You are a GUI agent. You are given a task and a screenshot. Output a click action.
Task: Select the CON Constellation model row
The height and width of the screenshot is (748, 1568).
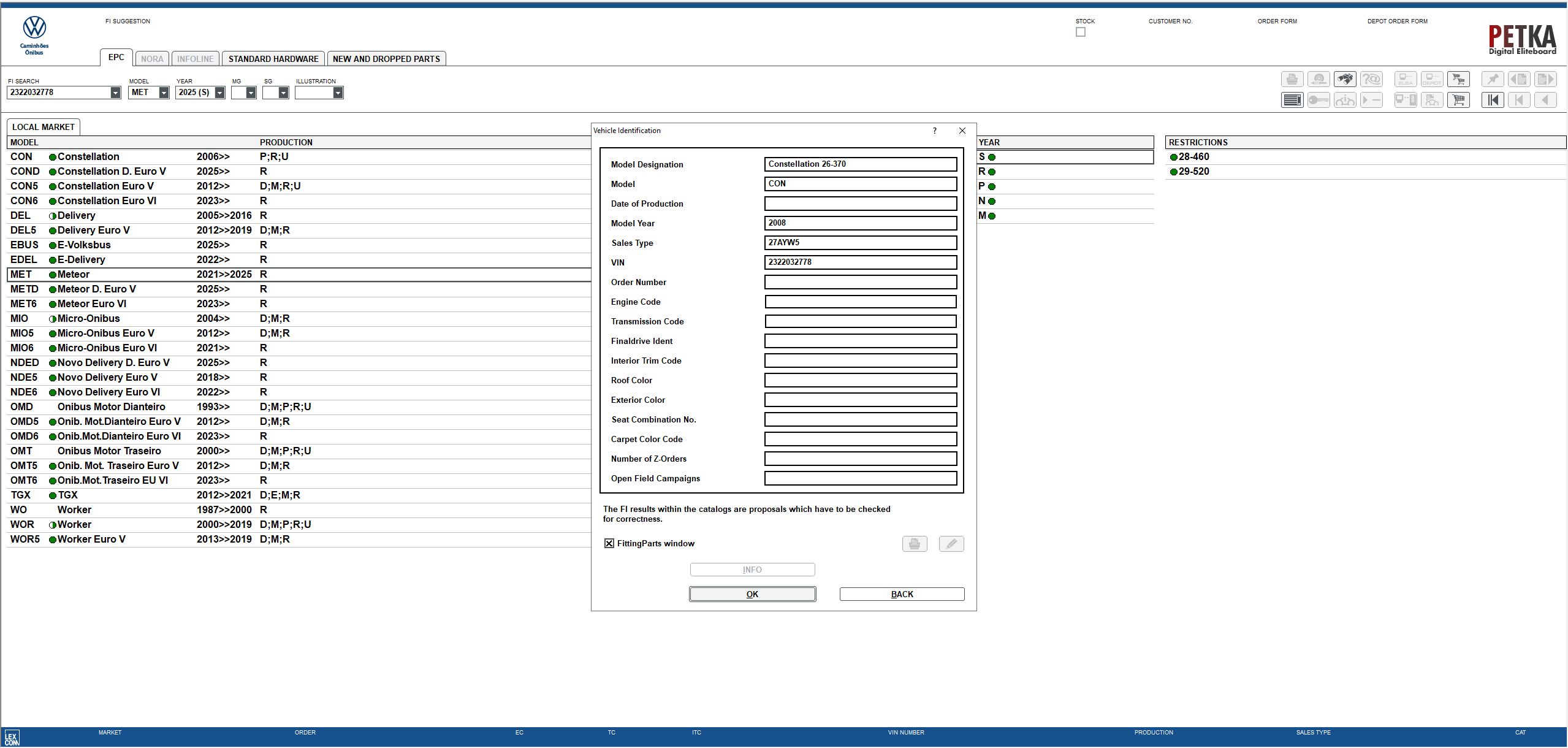coord(299,157)
